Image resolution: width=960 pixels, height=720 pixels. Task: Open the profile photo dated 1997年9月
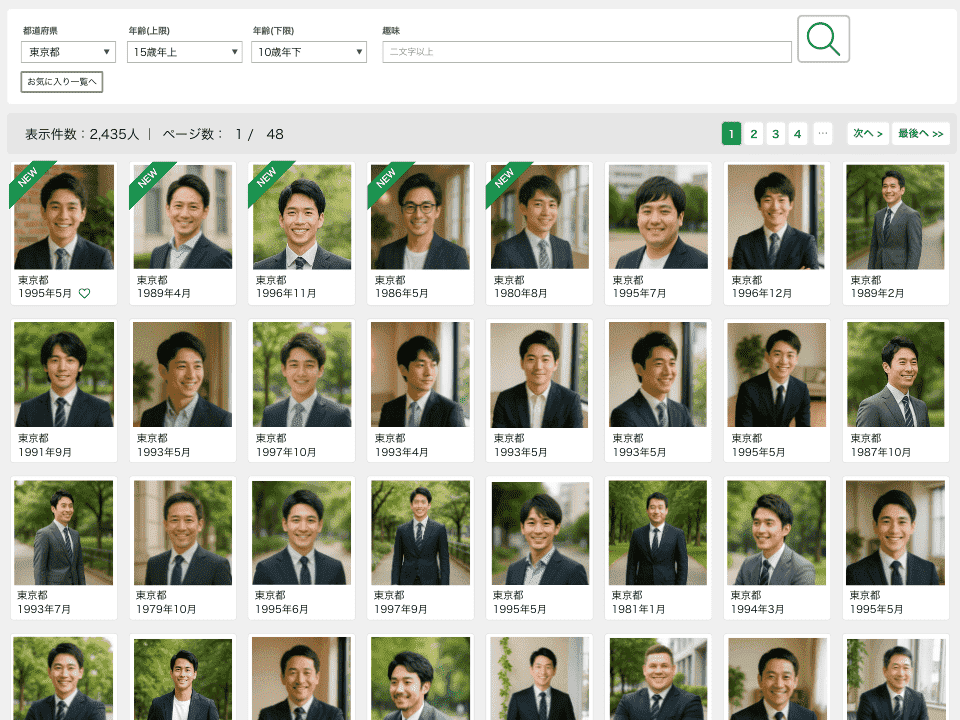pyautogui.click(x=421, y=532)
